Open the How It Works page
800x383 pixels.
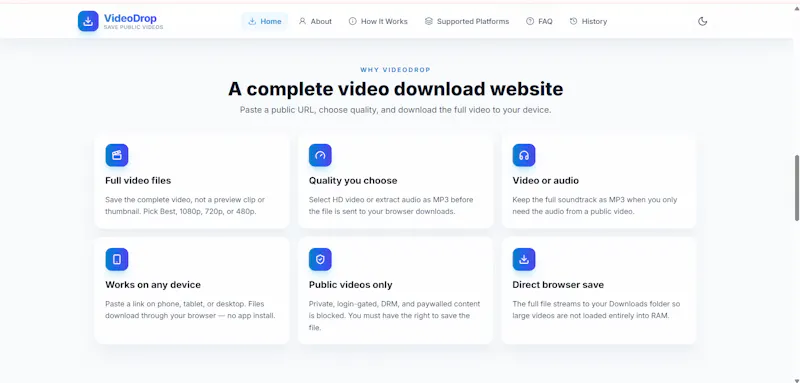tap(378, 21)
